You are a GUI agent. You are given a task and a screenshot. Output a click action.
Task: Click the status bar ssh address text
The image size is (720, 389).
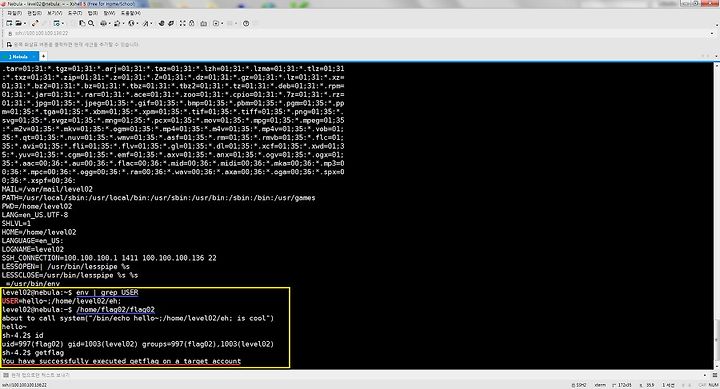pos(24,385)
